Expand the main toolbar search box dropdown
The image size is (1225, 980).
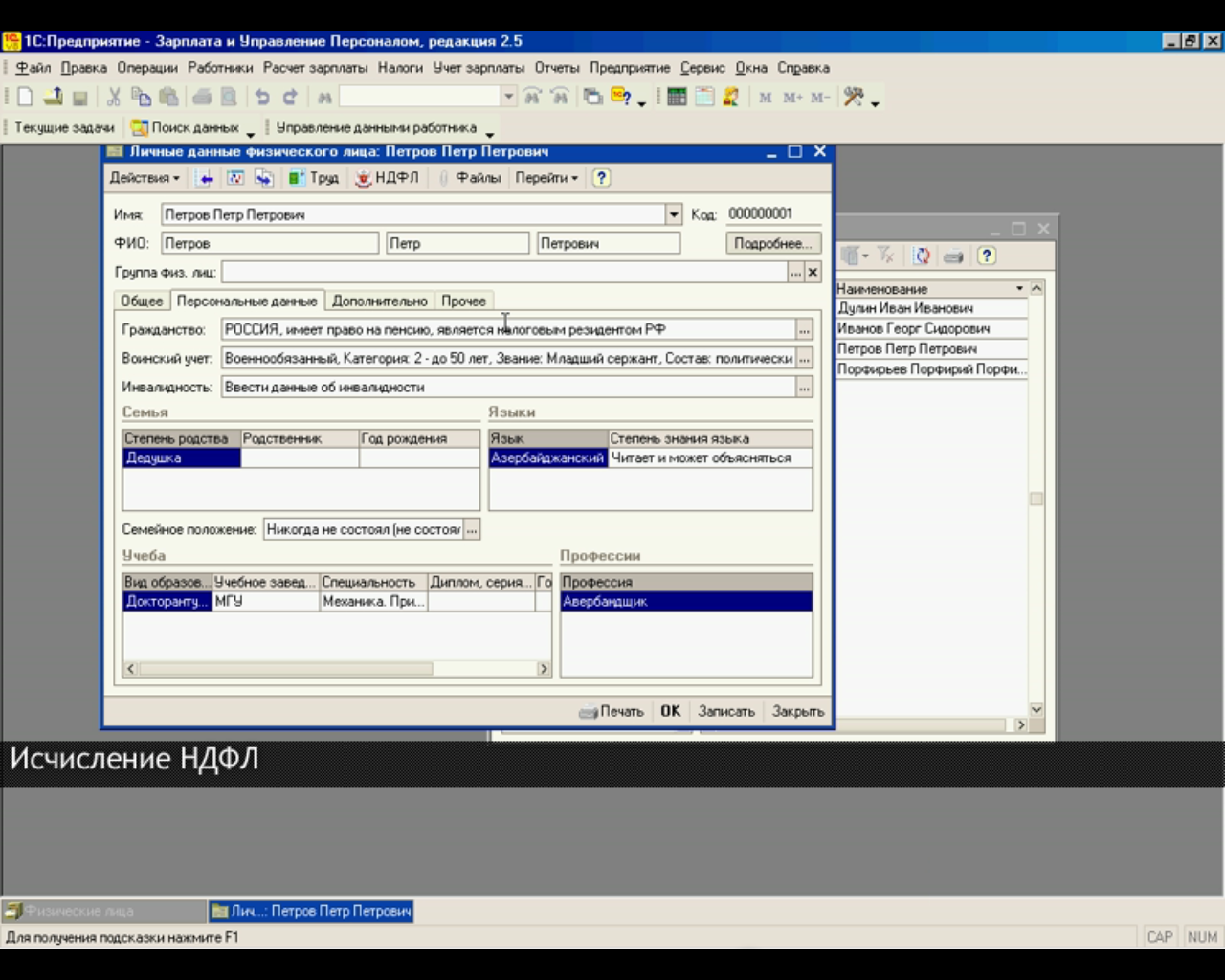[509, 96]
